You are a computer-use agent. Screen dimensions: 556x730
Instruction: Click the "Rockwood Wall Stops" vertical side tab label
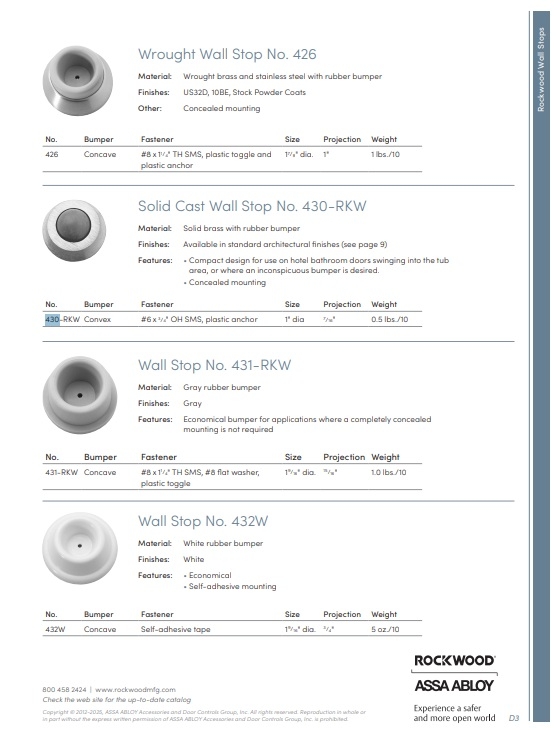[x=541, y=69]
